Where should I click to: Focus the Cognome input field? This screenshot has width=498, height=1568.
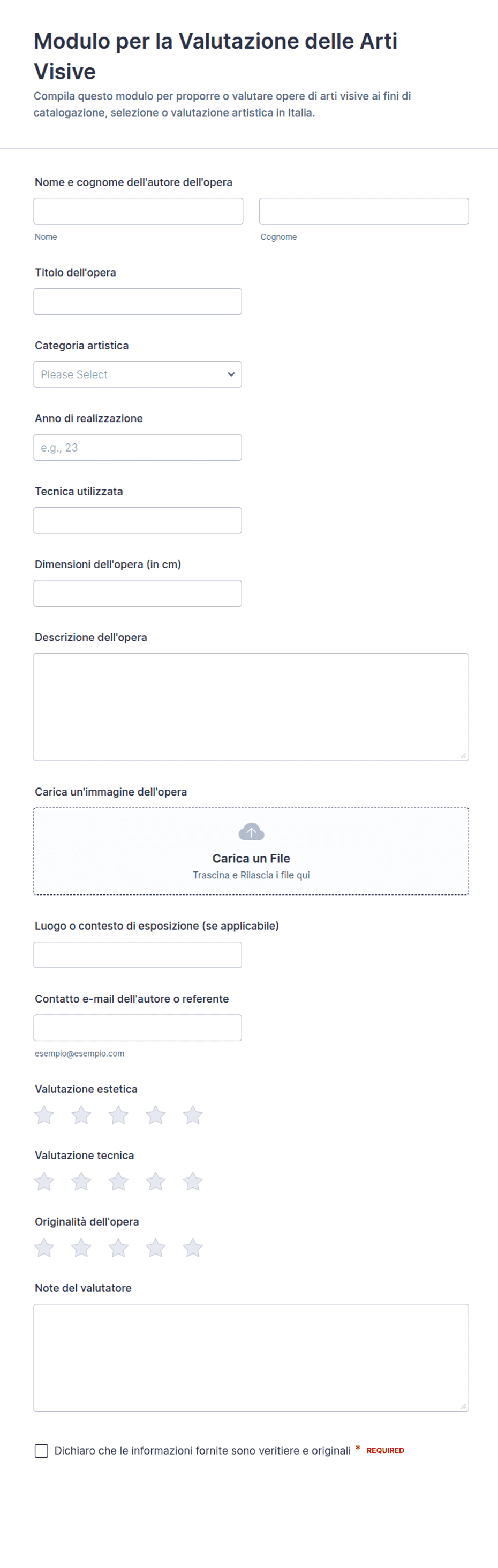(x=364, y=211)
